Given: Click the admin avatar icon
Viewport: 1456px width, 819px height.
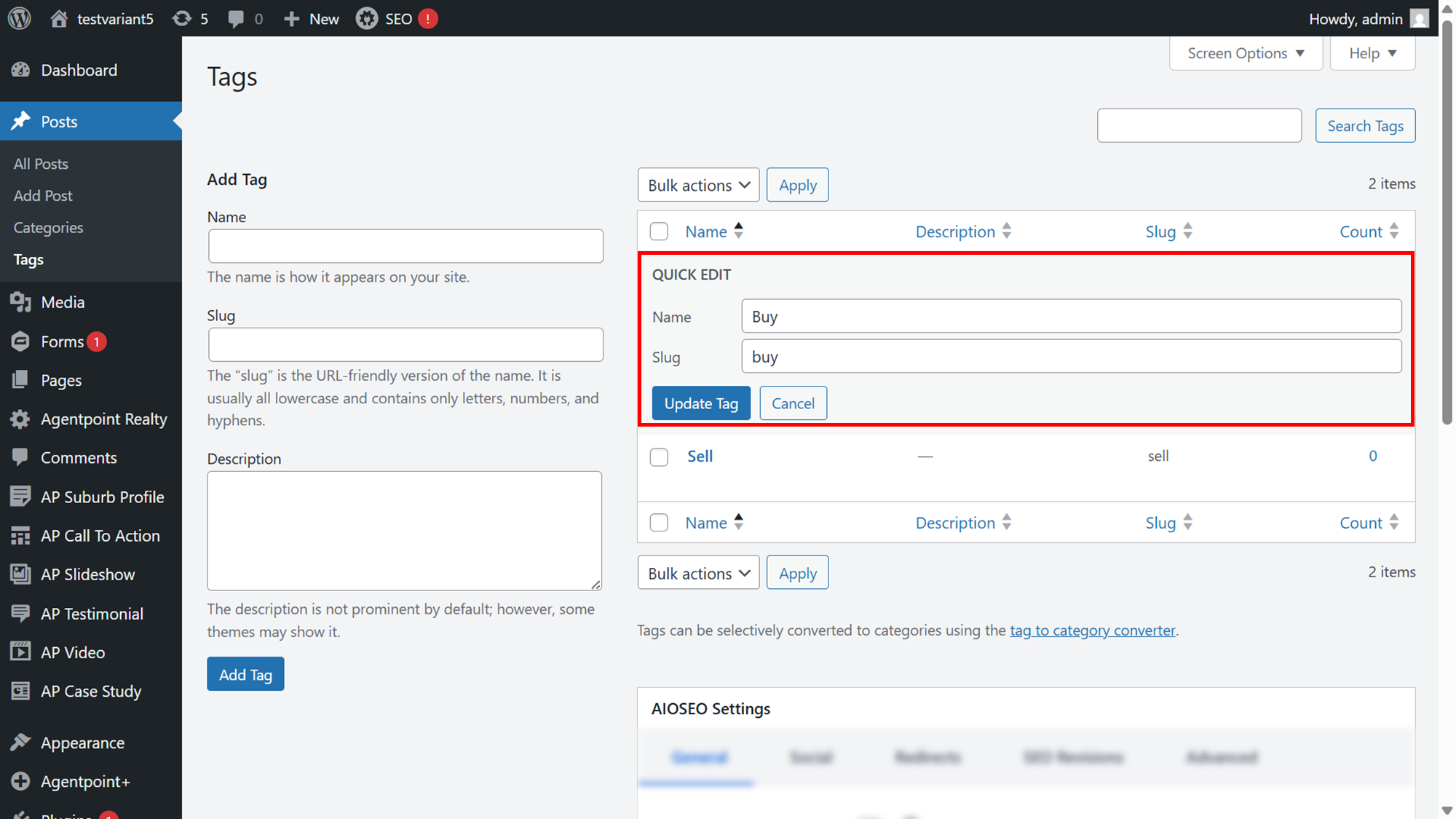Looking at the screenshot, I should 1419,18.
